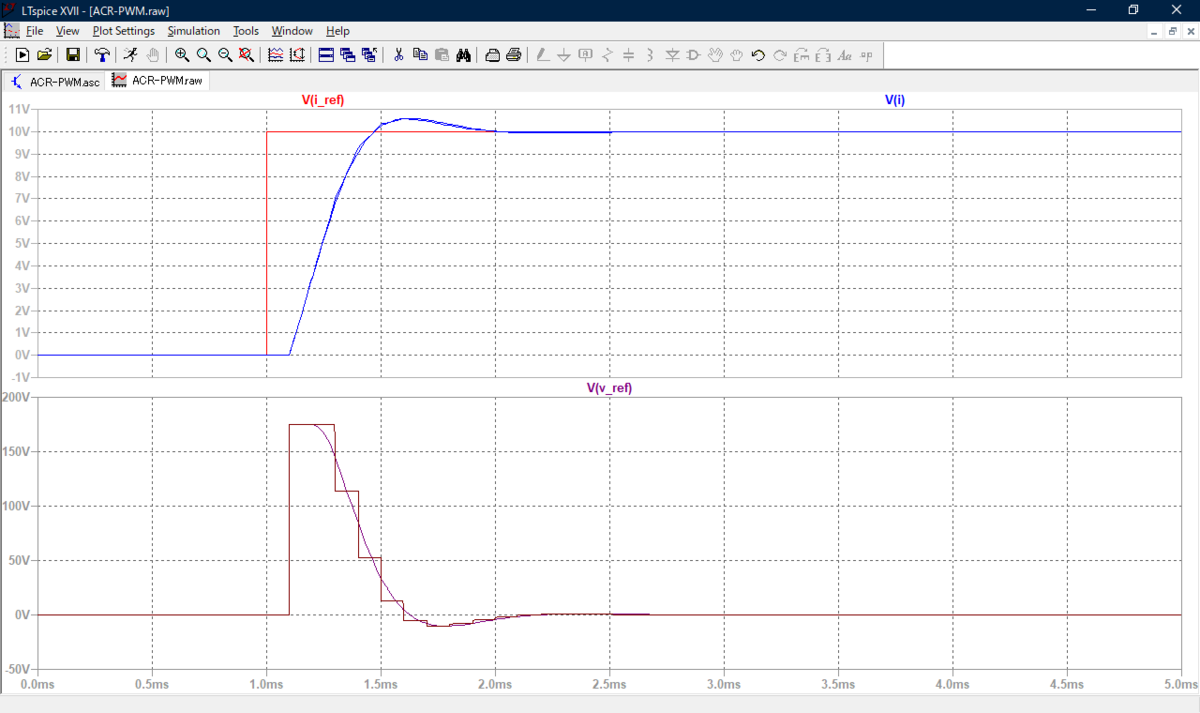Screen dimensions: 1200x713
Task: Click the copy icon in the toolbar
Action: (420, 55)
